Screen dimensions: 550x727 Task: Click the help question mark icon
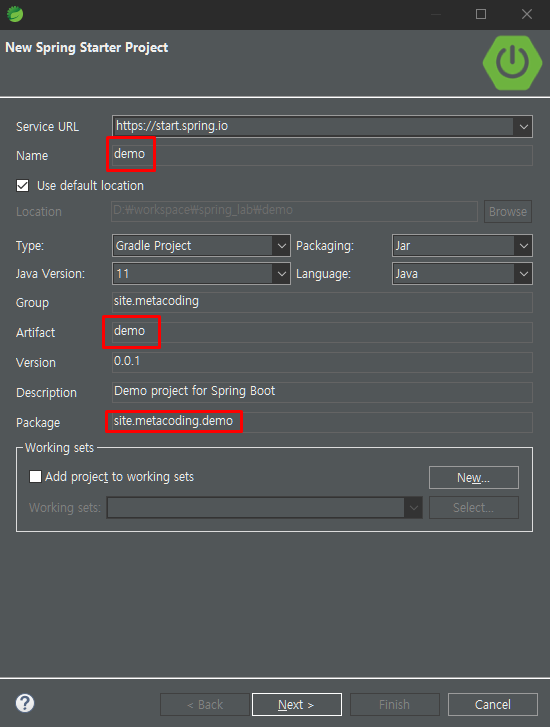(x=25, y=703)
